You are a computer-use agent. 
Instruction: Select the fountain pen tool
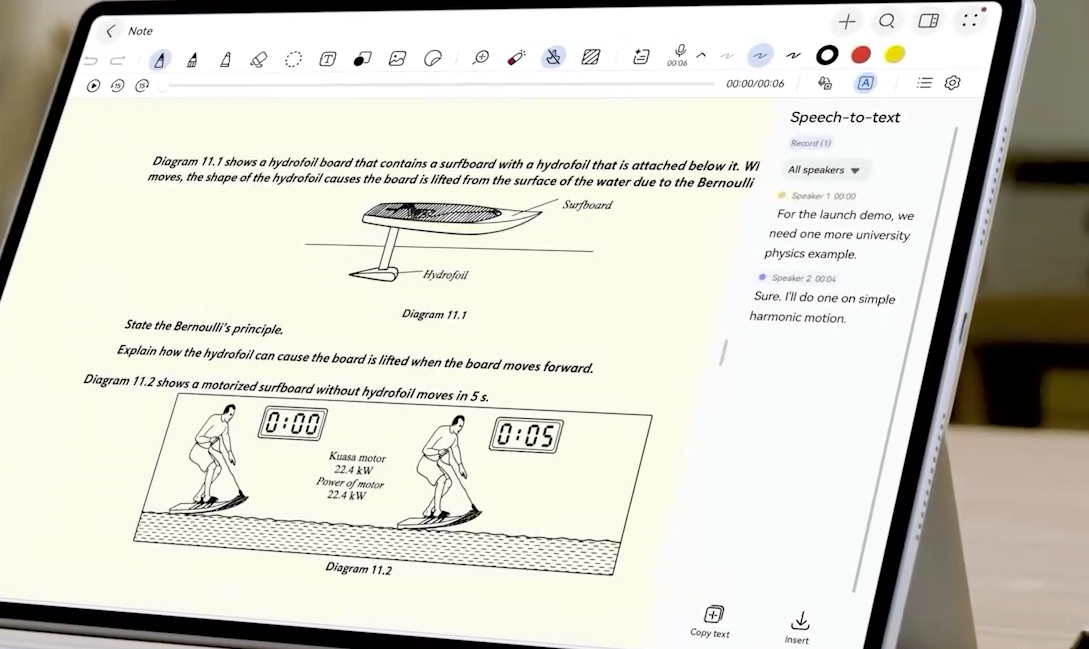tap(160, 60)
